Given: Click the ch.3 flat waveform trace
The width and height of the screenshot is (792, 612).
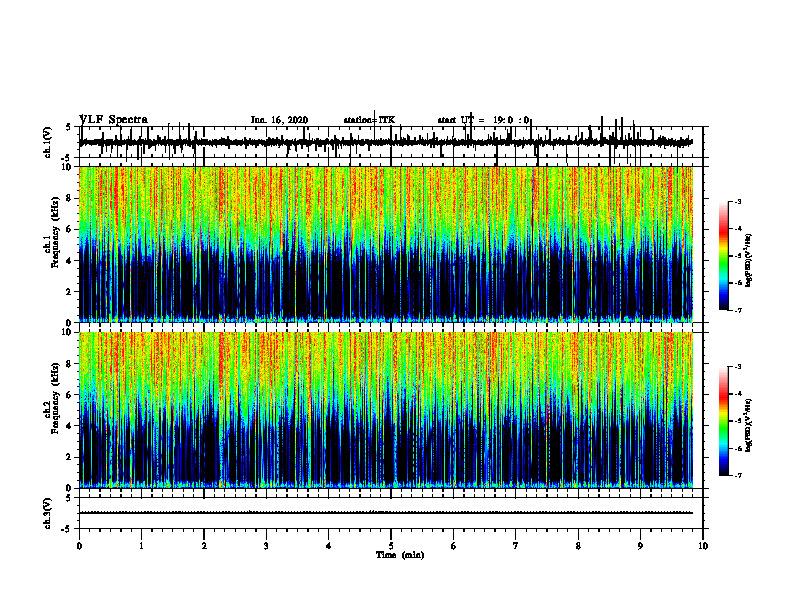Looking at the screenshot, I should (x=386, y=513).
